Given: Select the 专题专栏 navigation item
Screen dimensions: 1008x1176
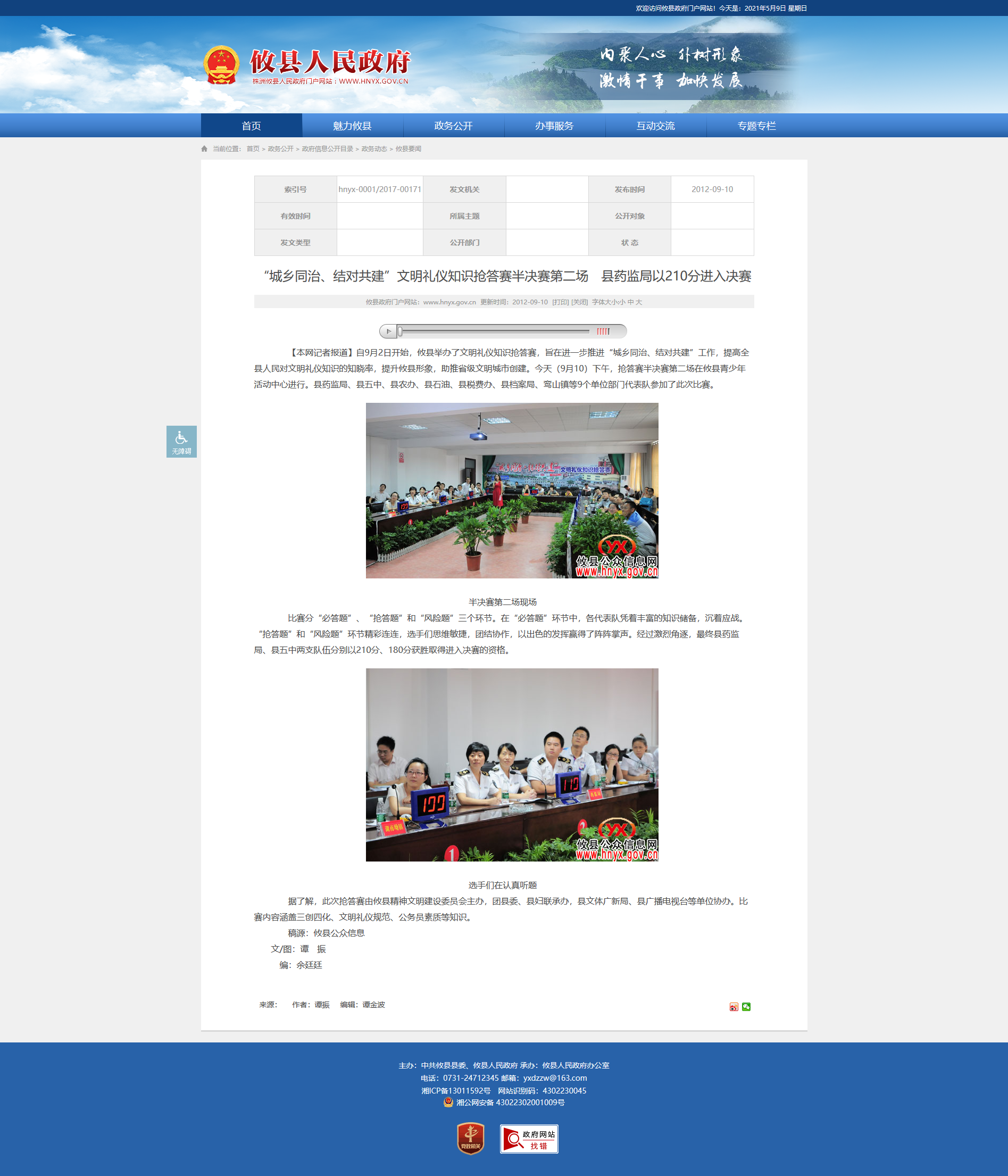Looking at the screenshot, I should 757,126.
